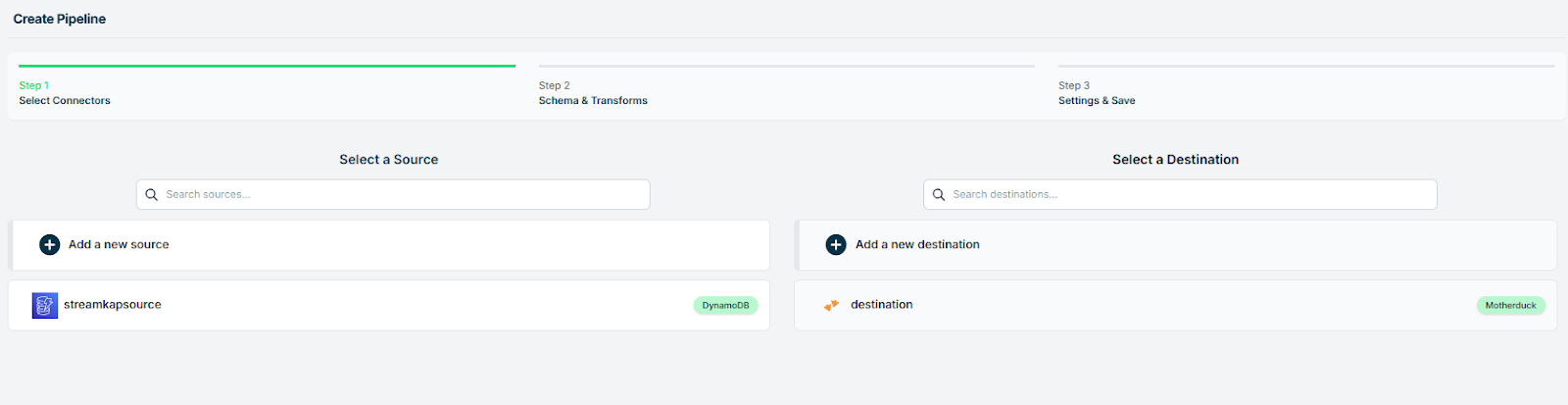The image size is (1568, 405).
Task: Click the magnifier icon in the sources search
Action: (x=152, y=195)
